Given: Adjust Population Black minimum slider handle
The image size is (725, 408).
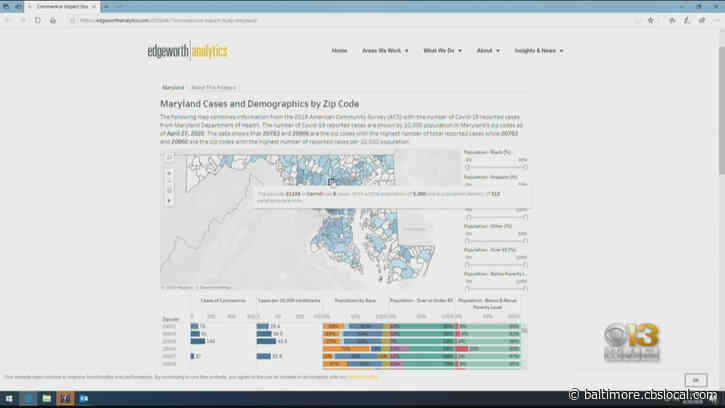Looking at the screenshot, I should [x=467, y=167].
